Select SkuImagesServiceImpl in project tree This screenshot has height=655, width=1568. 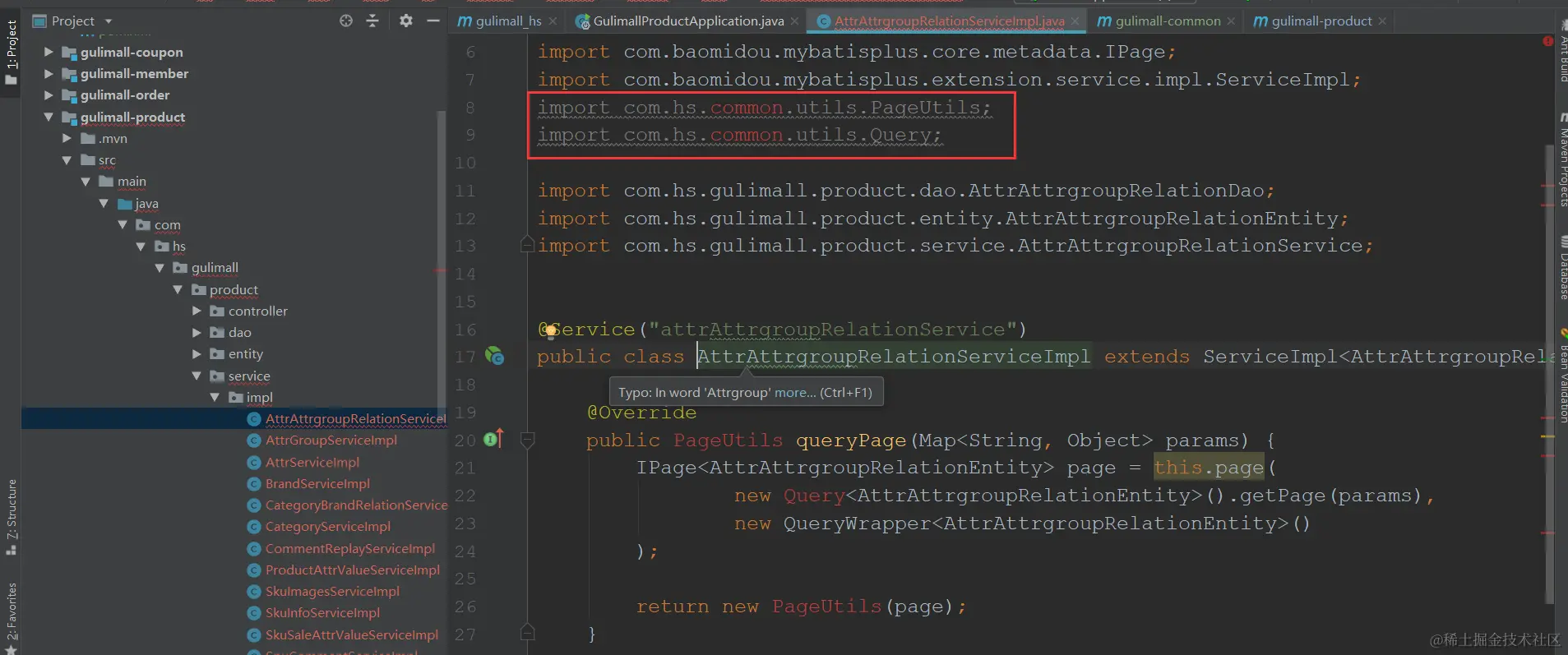coord(332,592)
